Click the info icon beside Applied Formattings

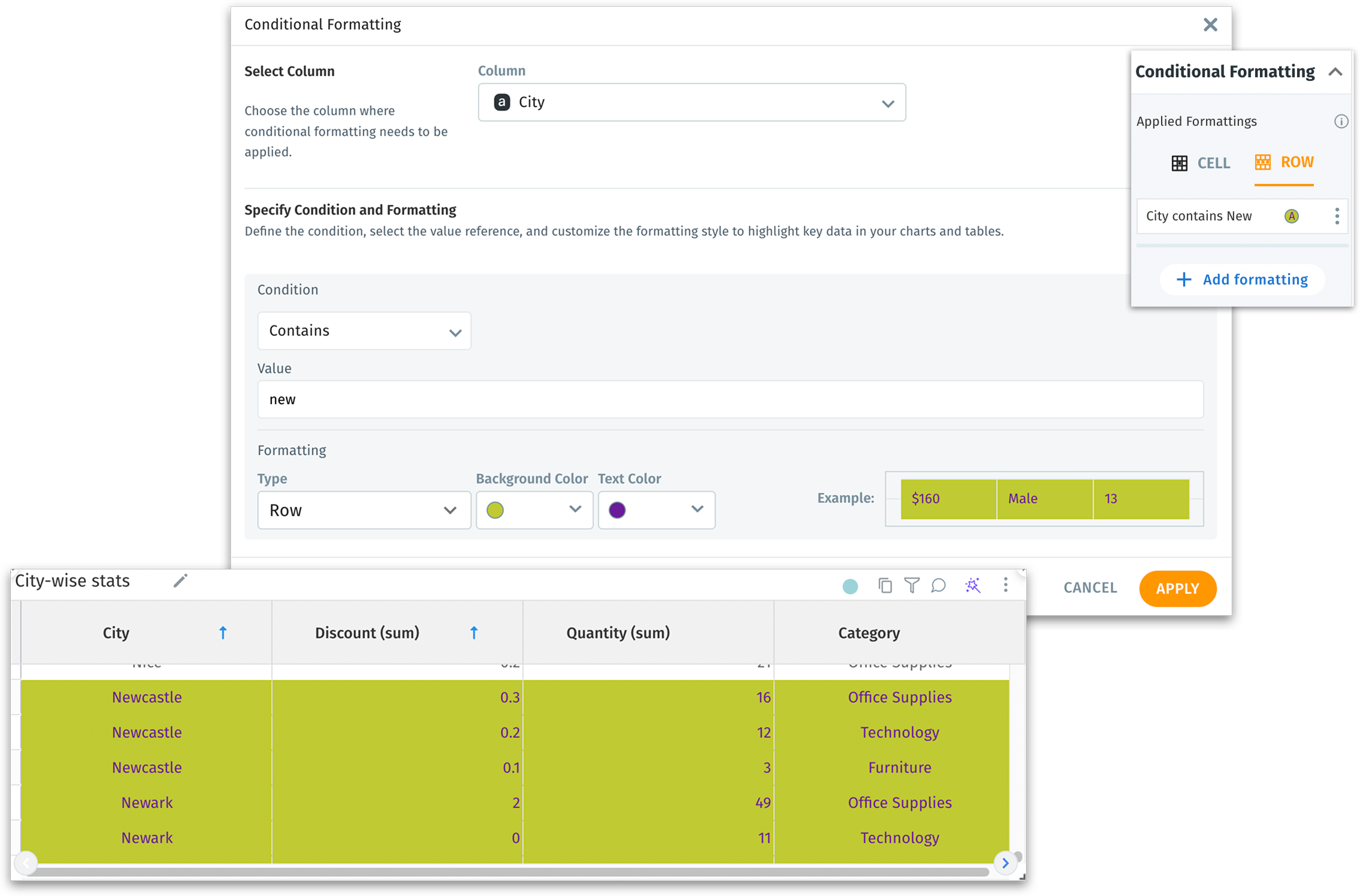click(1341, 122)
